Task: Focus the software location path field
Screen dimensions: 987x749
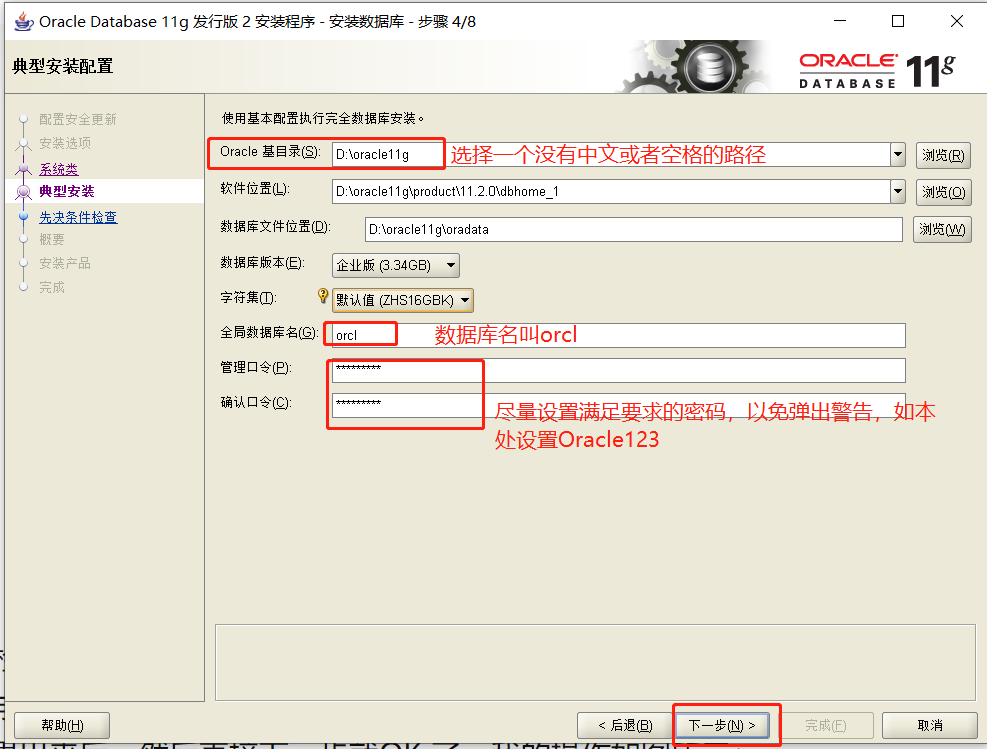Action: pos(611,191)
